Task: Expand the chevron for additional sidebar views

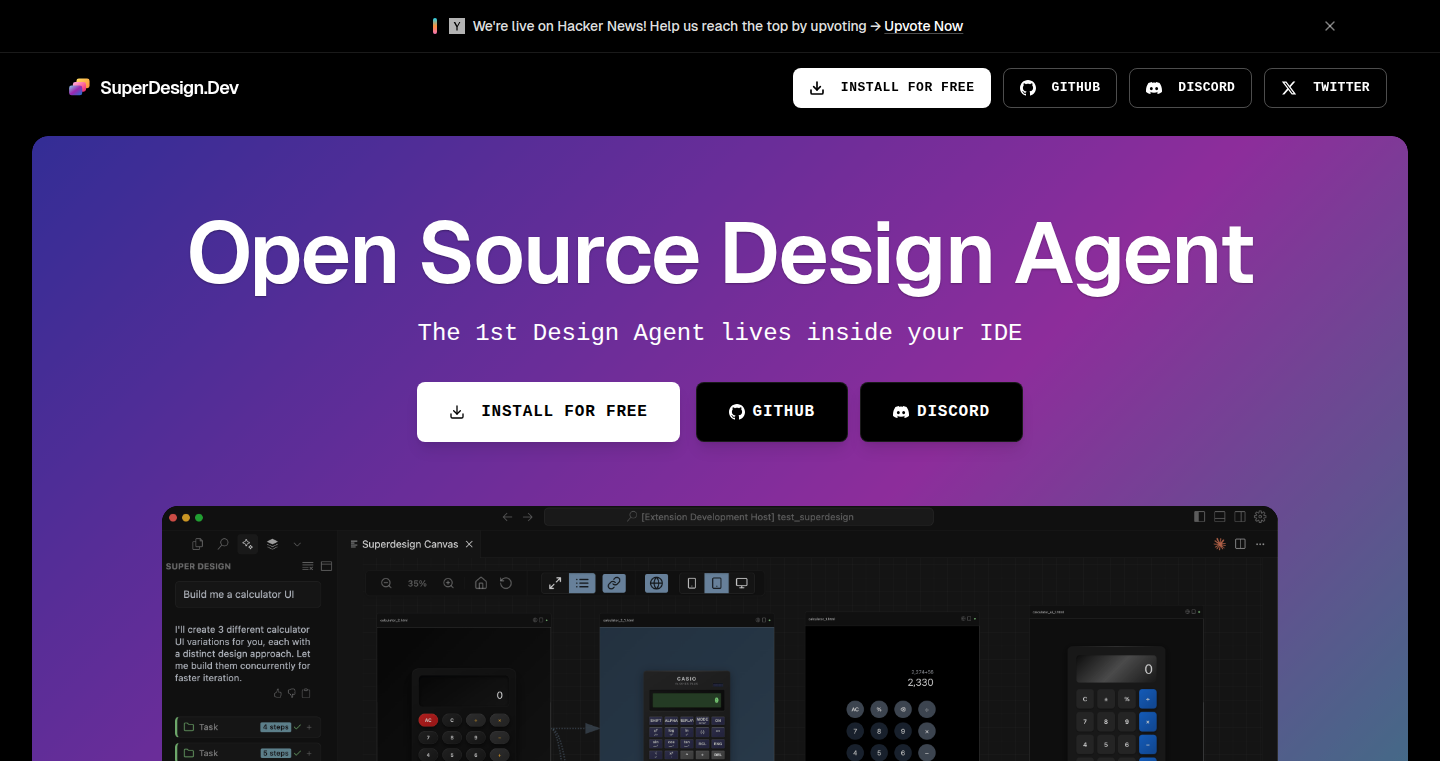Action: 297,544
